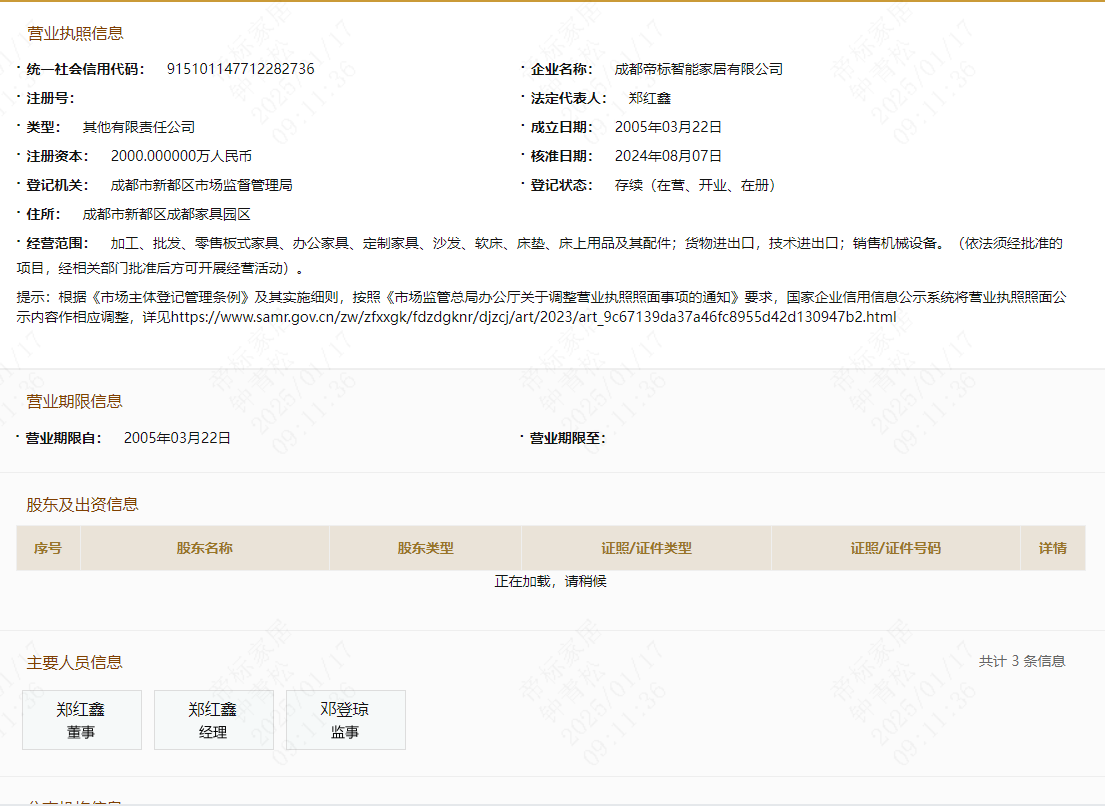Click the 营业执照信息 section heading
Viewport: 1105px width, 806px height.
pyautogui.click(x=75, y=34)
